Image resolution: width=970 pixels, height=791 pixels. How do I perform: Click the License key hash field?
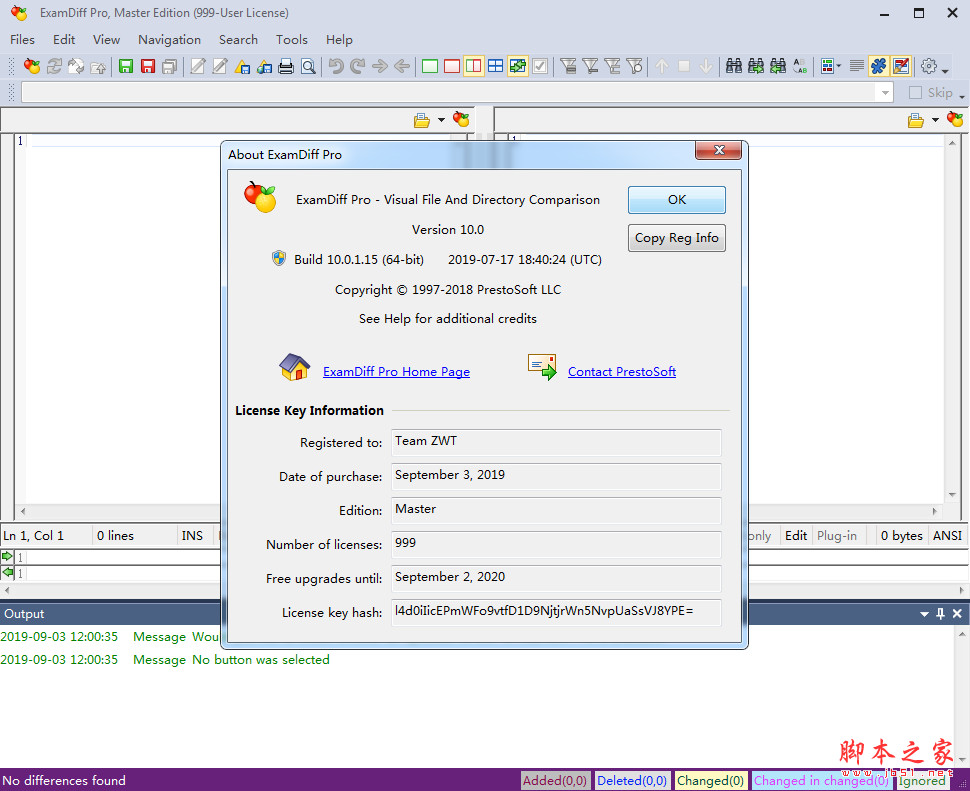556,612
